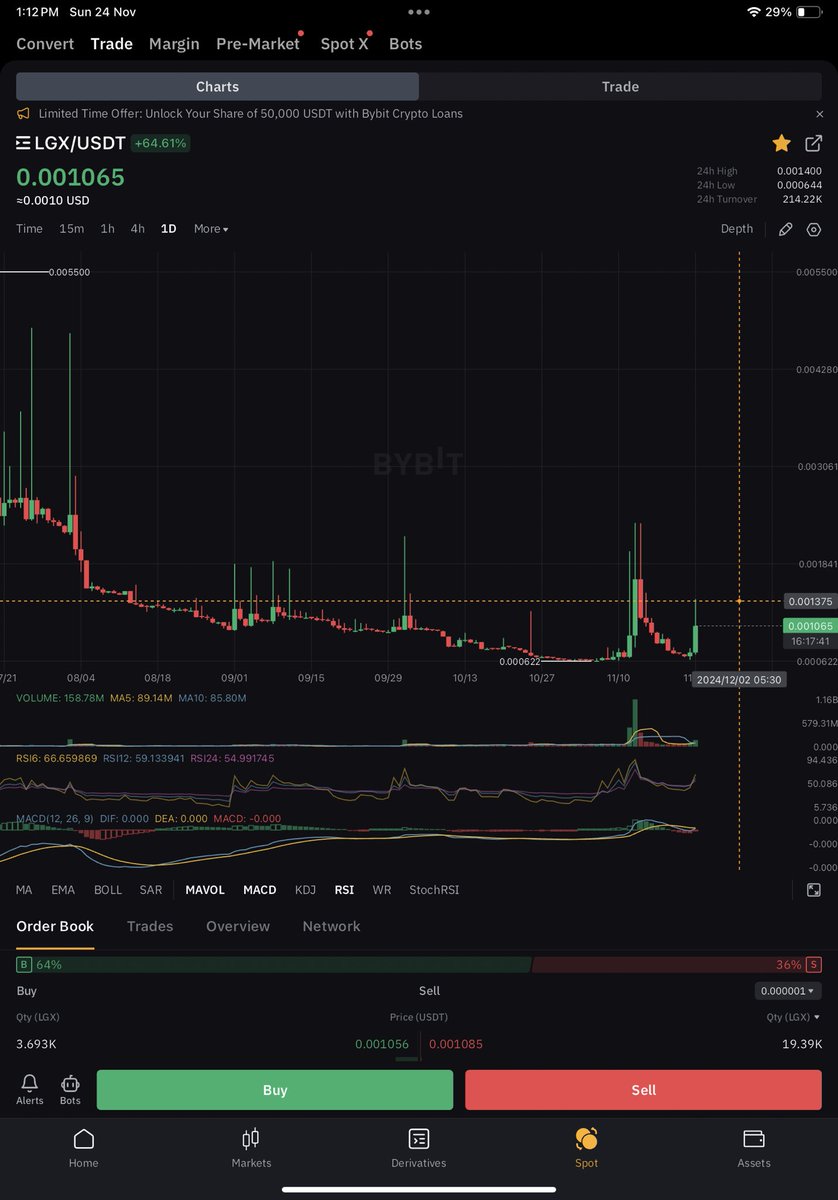Toggle the RSI indicator
Image resolution: width=838 pixels, height=1200 pixels.
tap(344, 890)
